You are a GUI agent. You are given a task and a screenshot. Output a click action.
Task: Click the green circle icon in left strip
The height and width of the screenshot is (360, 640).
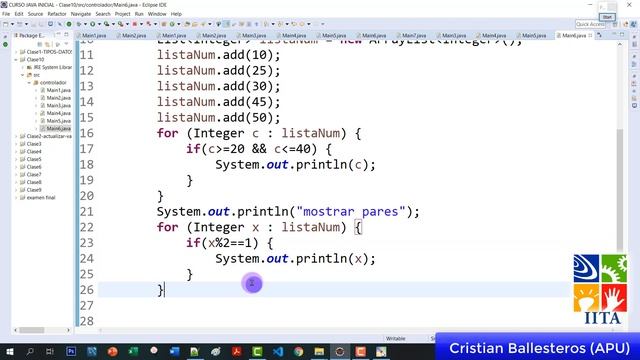click(5, 44)
